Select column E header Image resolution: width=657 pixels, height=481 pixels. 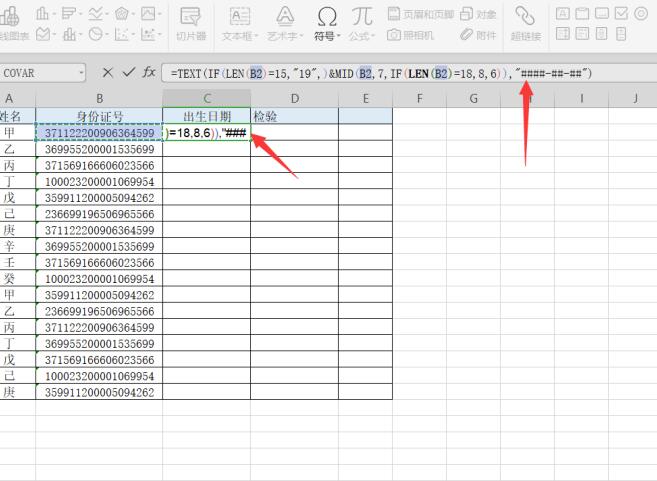coord(365,98)
